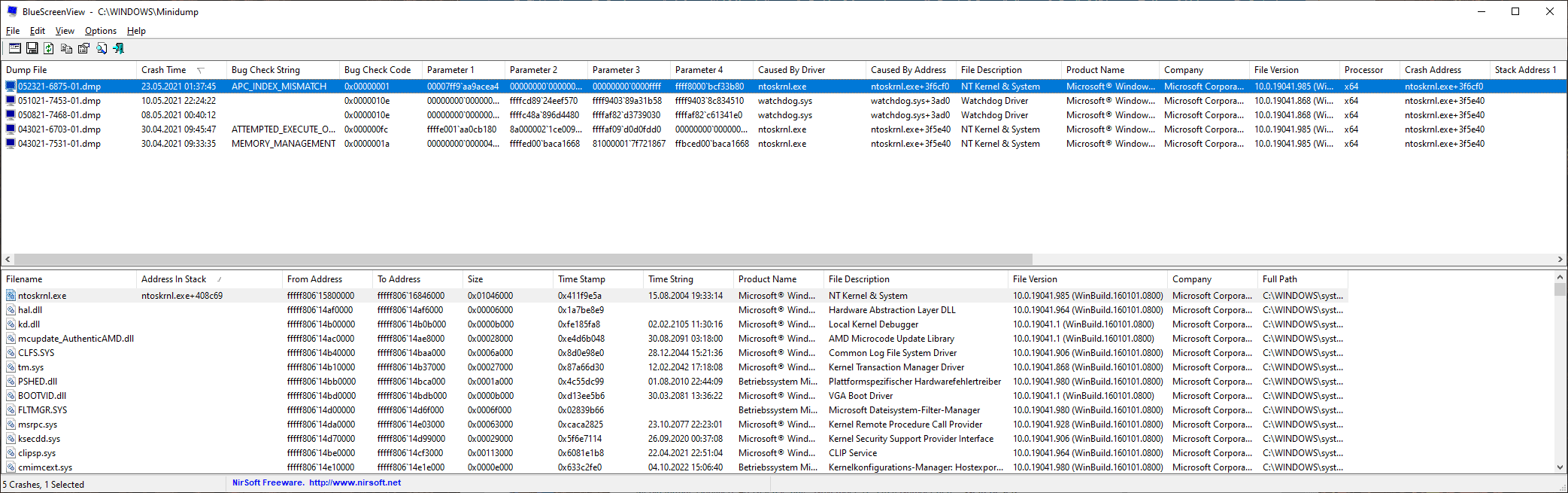Click the APC_INDEX_MISMATCH cell
The width and height of the screenshot is (1568, 493).
(x=279, y=87)
